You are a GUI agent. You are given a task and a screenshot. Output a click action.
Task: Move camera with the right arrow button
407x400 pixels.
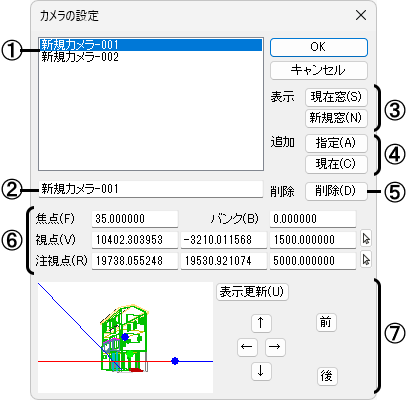pos(275,347)
